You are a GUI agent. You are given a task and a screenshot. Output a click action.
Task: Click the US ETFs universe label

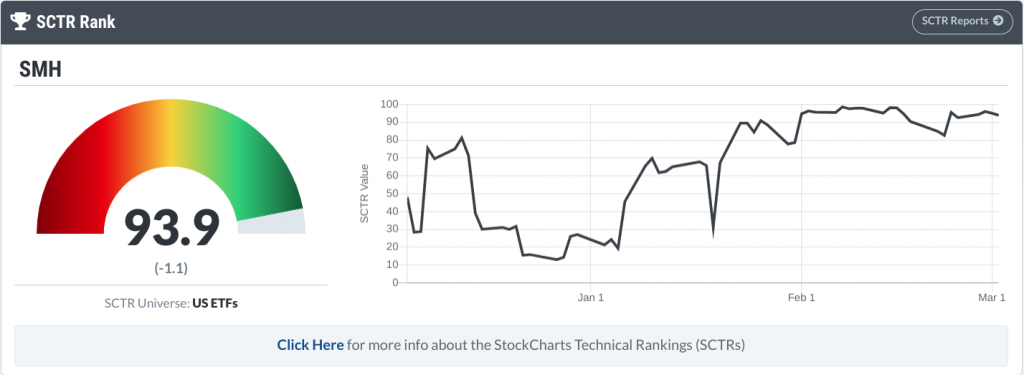[215, 304]
